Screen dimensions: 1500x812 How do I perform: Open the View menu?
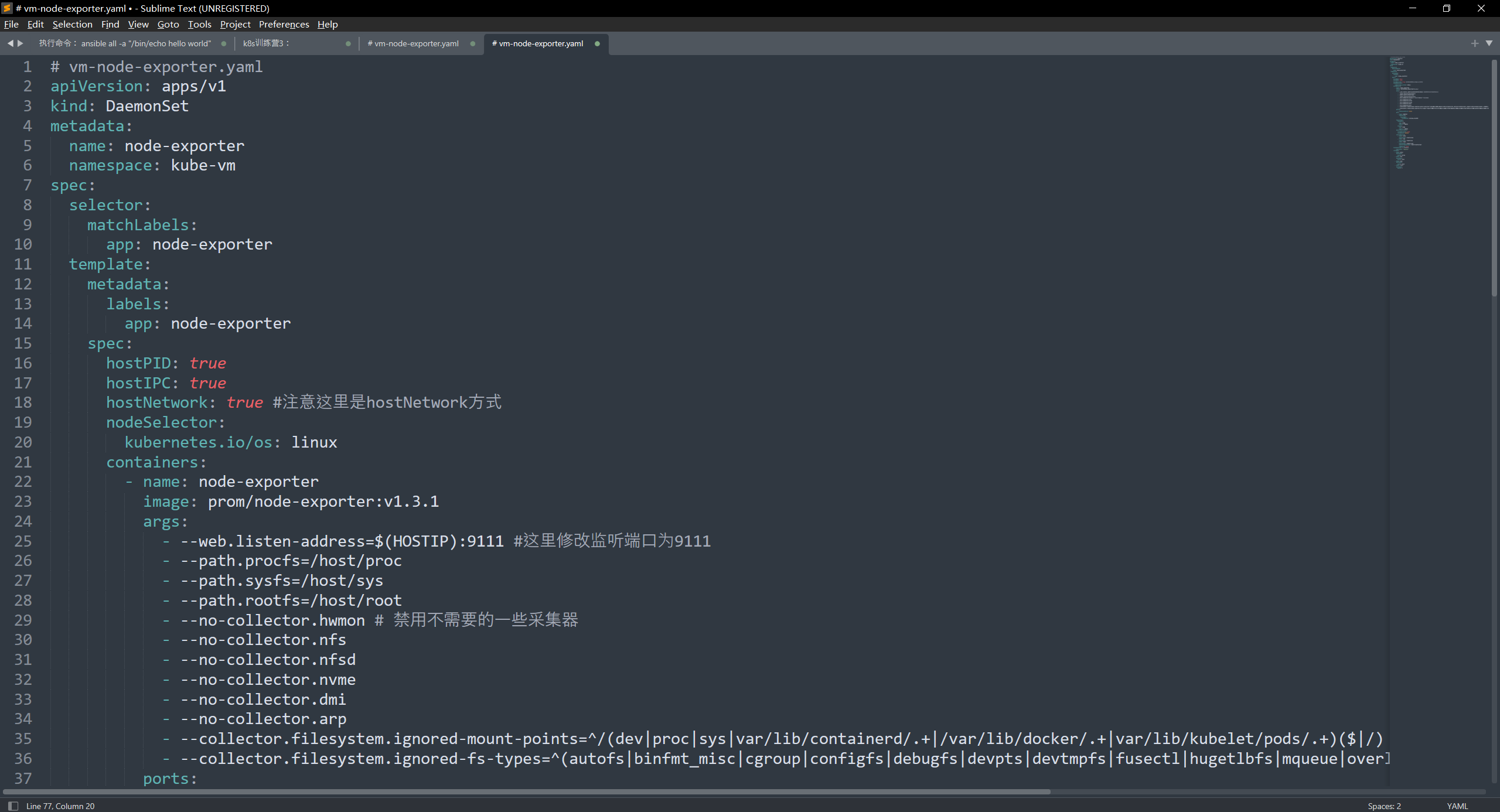138,24
